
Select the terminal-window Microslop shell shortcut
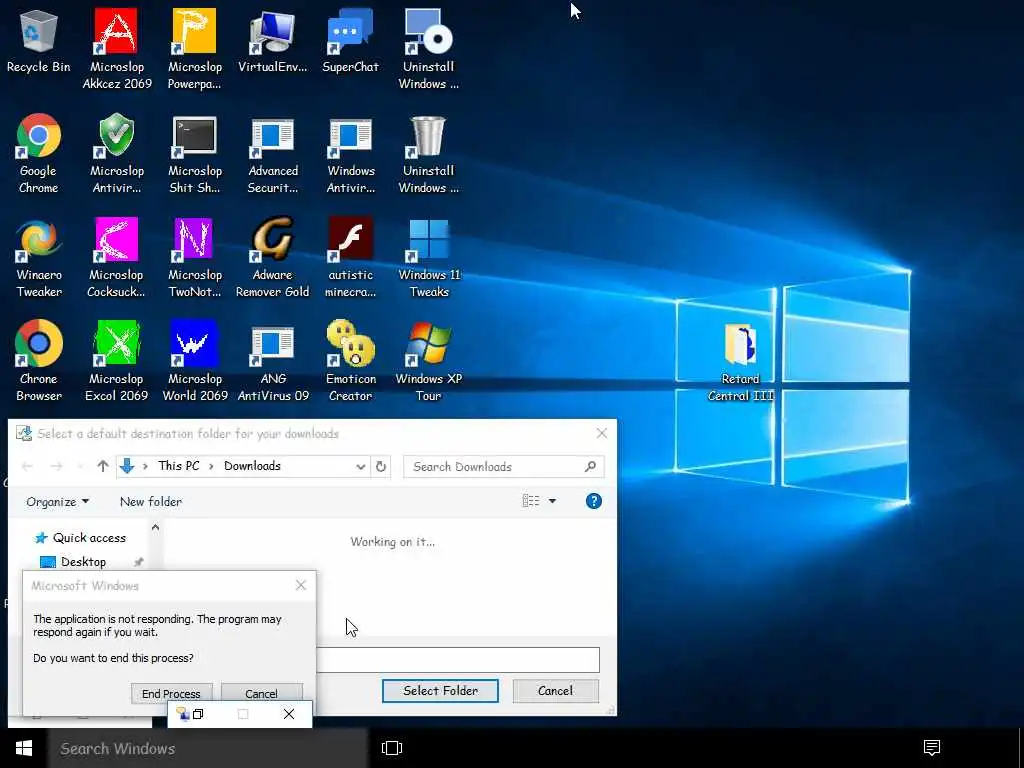tap(195, 153)
